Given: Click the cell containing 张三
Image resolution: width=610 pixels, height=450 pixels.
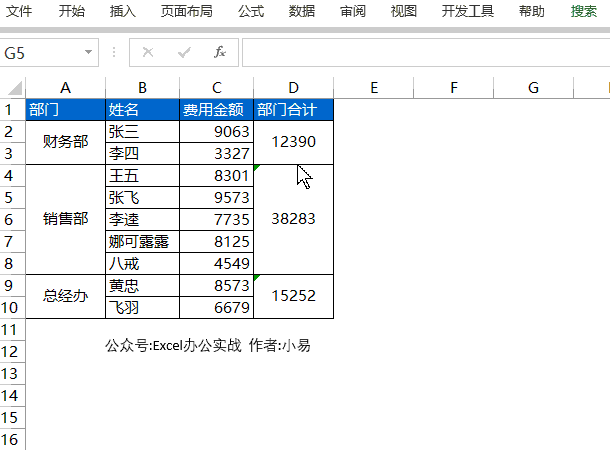Looking at the screenshot, I should pos(142,131).
